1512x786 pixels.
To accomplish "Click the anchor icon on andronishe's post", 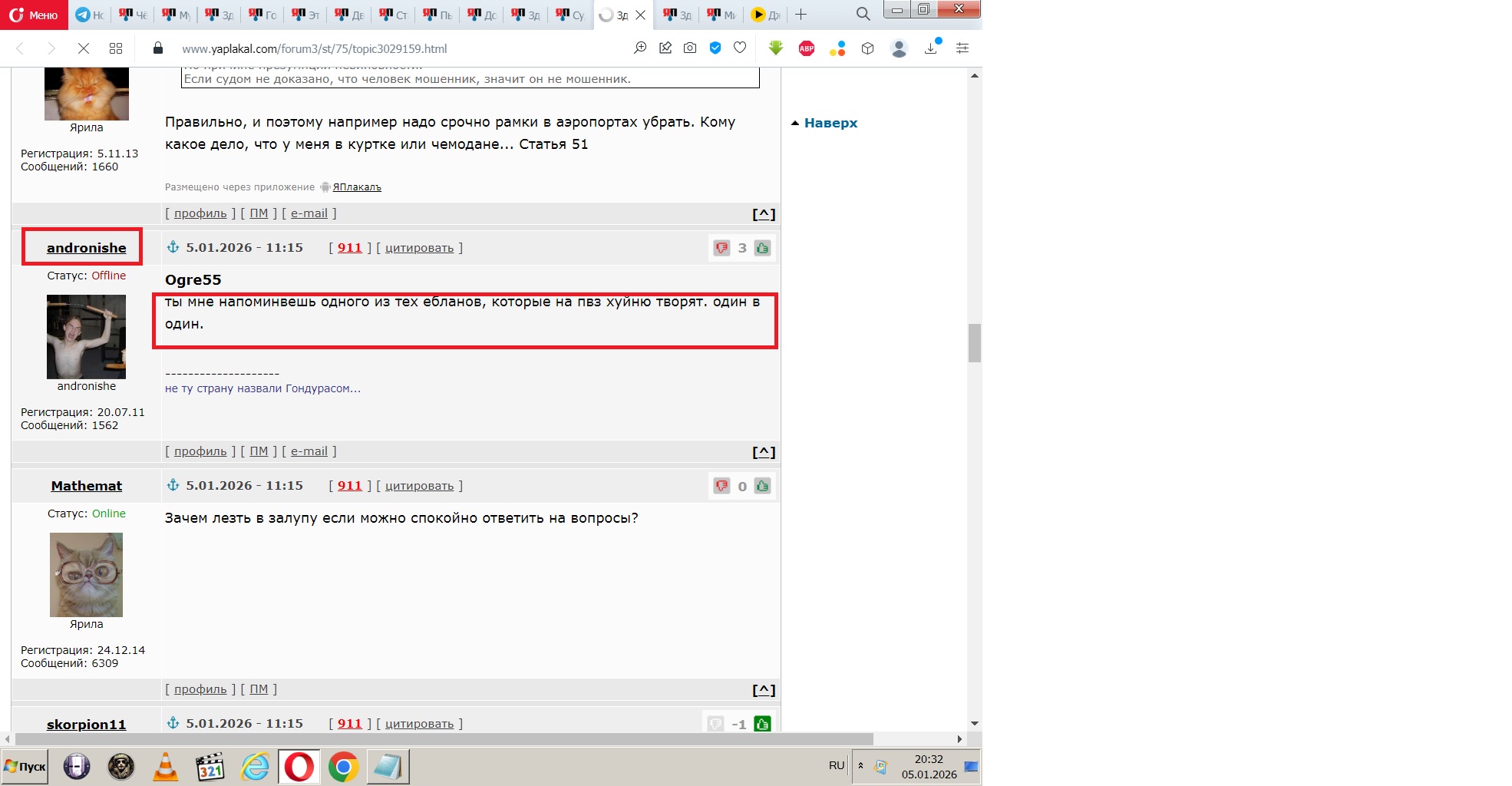I will coord(173,247).
